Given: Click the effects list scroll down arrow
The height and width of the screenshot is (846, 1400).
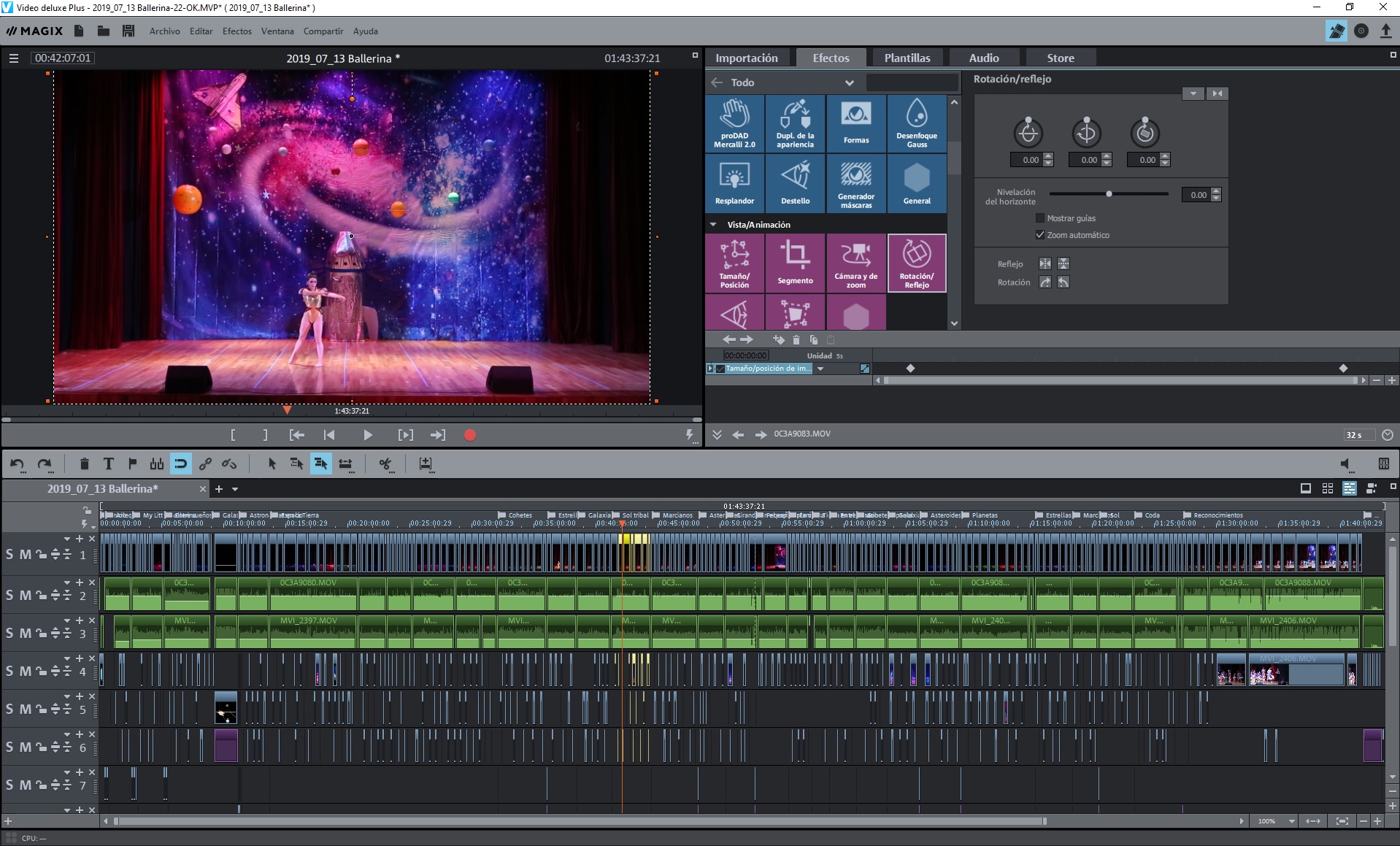Looking at the screenshot, I should tap(954, 323).
